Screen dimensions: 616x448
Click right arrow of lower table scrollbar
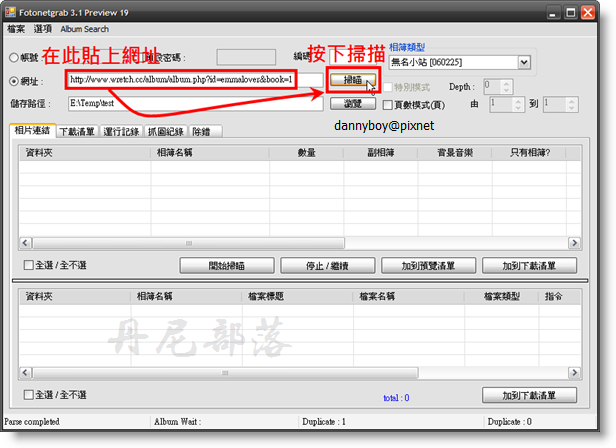pyautogui.click(x=574, y=373)
